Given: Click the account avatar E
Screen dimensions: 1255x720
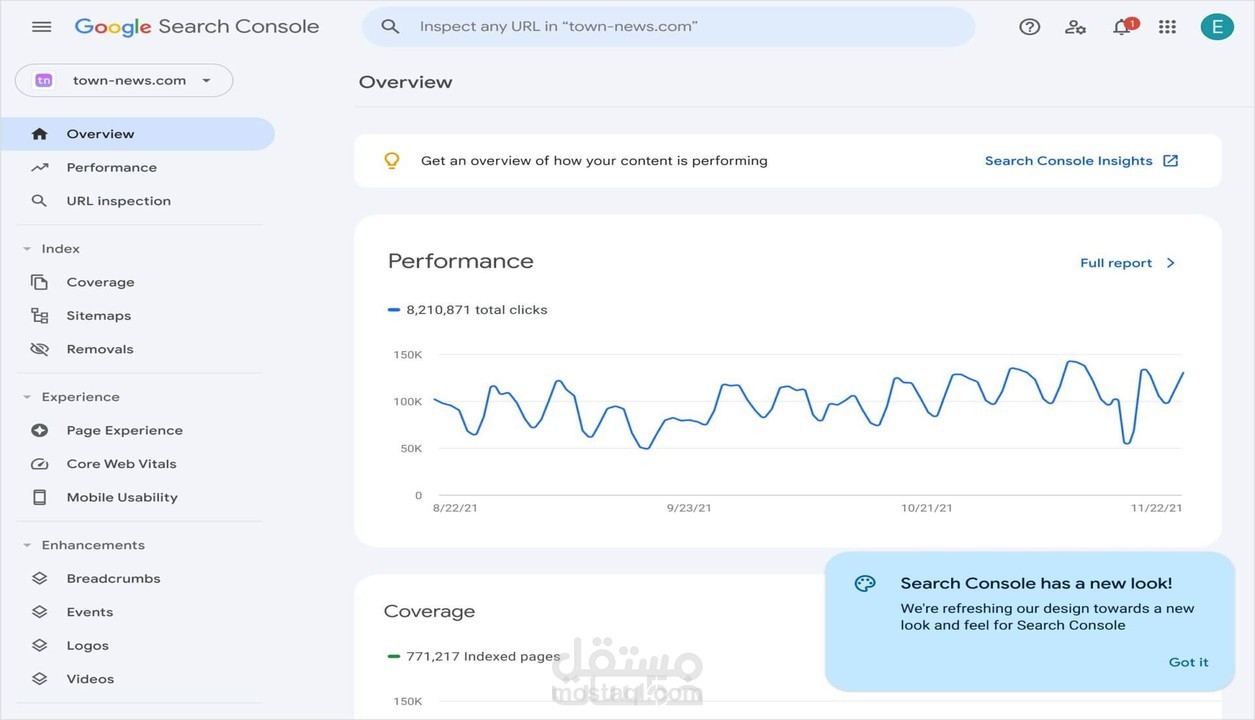Looking at the screenshot, I should click(1216, 27).
